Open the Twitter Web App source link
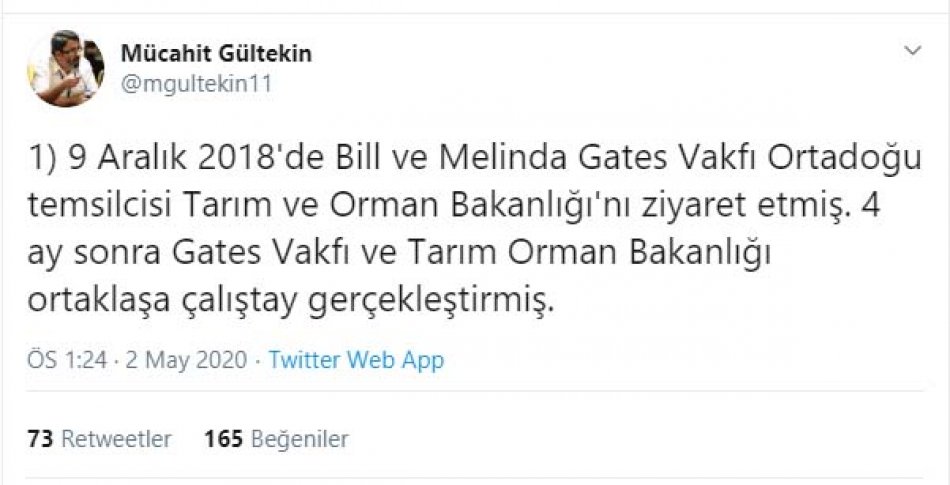950x485 pixels. click(x=356, y=360)
